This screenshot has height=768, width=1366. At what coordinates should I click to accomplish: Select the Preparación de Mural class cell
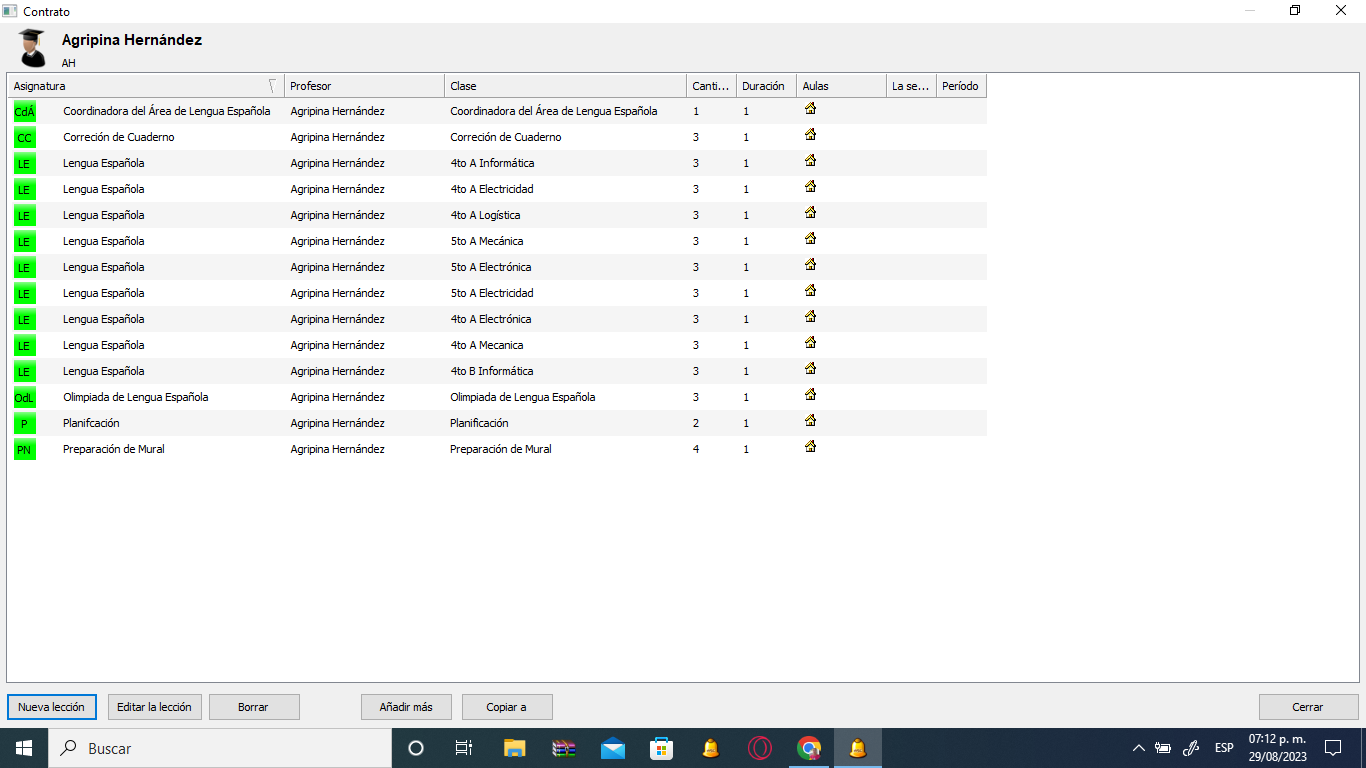501,449
